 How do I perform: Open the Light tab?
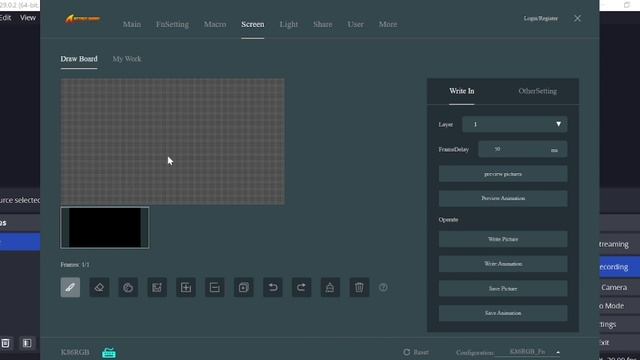point(289,24)
